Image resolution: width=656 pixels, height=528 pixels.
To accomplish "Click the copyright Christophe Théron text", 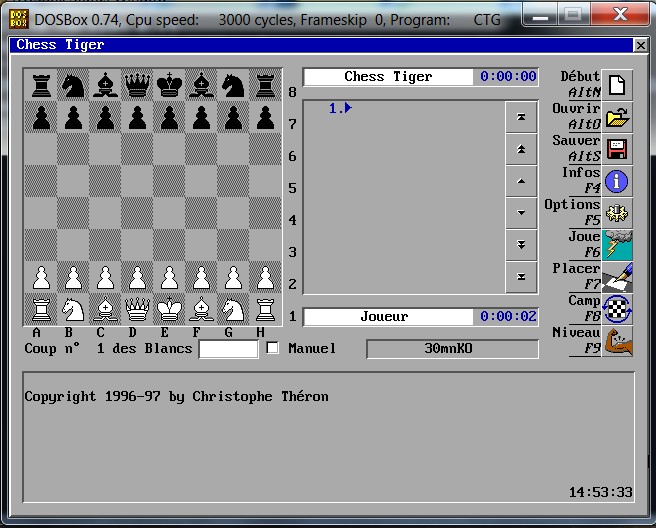I will [x=176, y=397].
